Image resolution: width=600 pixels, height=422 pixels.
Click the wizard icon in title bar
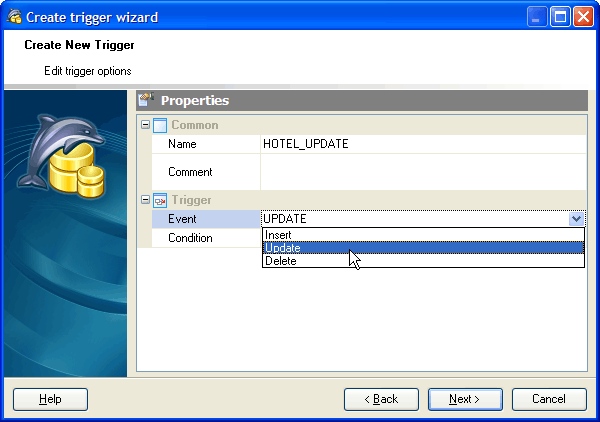(x=14, y=16)
